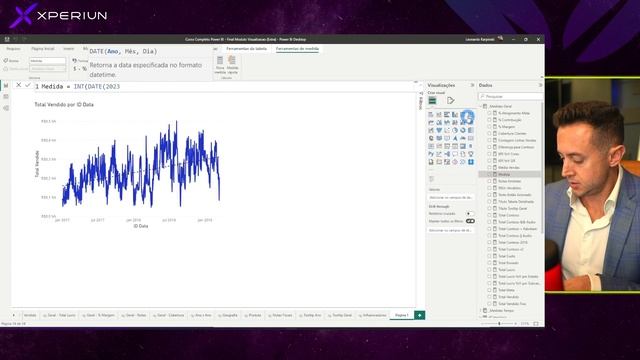Viewport: 640px width, 360px height.
Task: Add the Q&A visual
Action: 455,154
